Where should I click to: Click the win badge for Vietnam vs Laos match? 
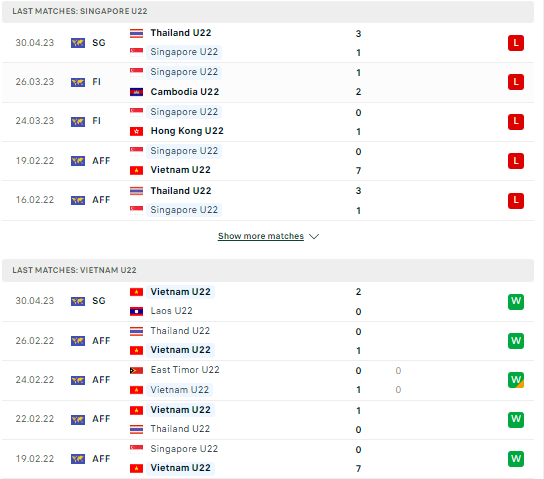[516, 301]
